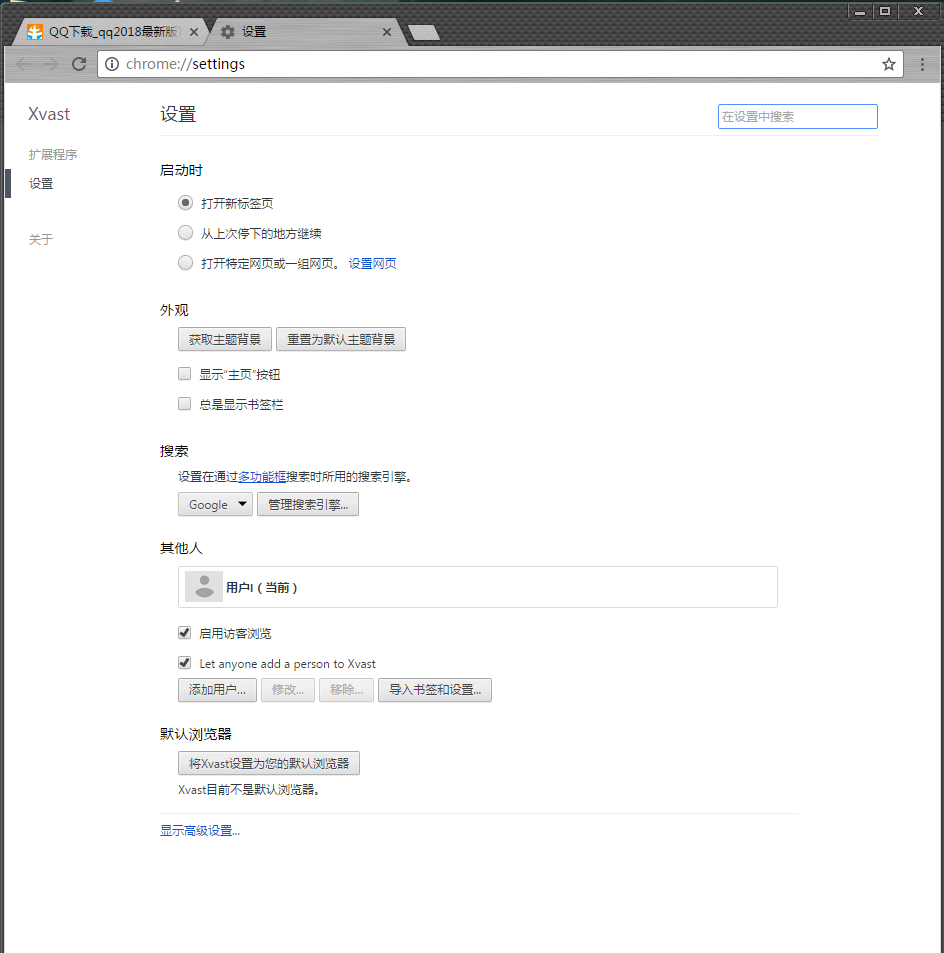Expand 显示高级设置 link
Viewport: 944px width, 953px height.
point(200,831)
